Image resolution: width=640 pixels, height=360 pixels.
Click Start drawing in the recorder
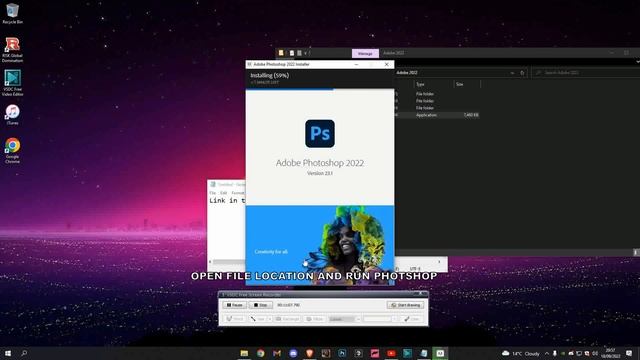pyautogui.click(x=405, y=305)
